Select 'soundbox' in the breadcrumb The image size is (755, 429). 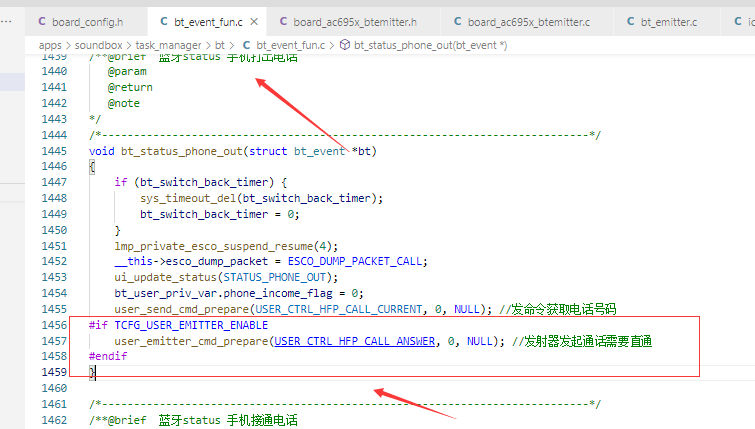tap(98, 45)
